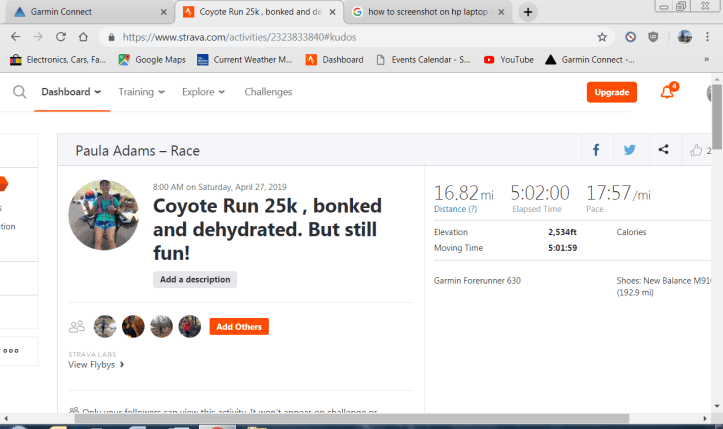
Task: Expand the Dashboard dropdown menu
Action: tap(71, 92)
